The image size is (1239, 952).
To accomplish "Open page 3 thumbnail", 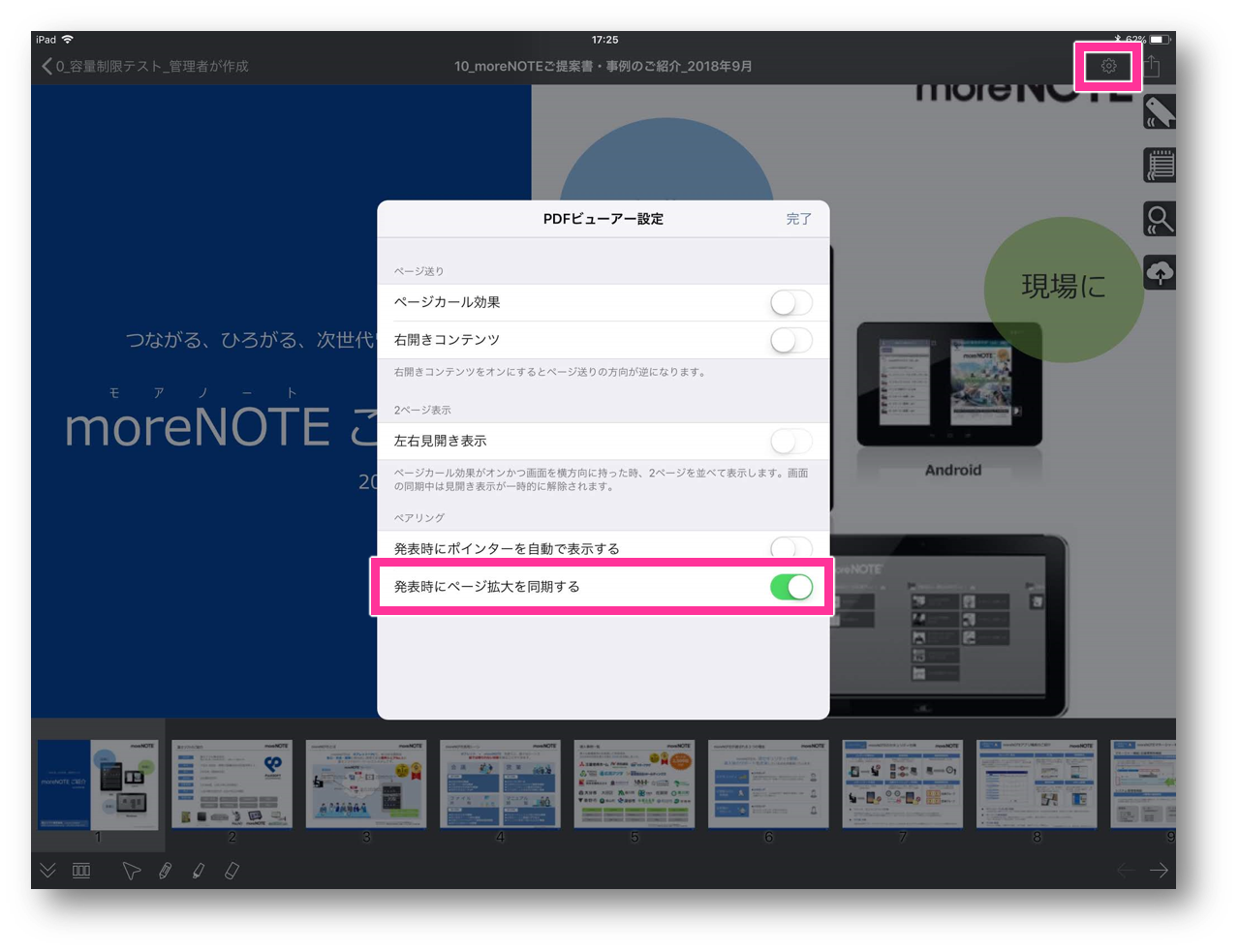I will click(366, 785).
